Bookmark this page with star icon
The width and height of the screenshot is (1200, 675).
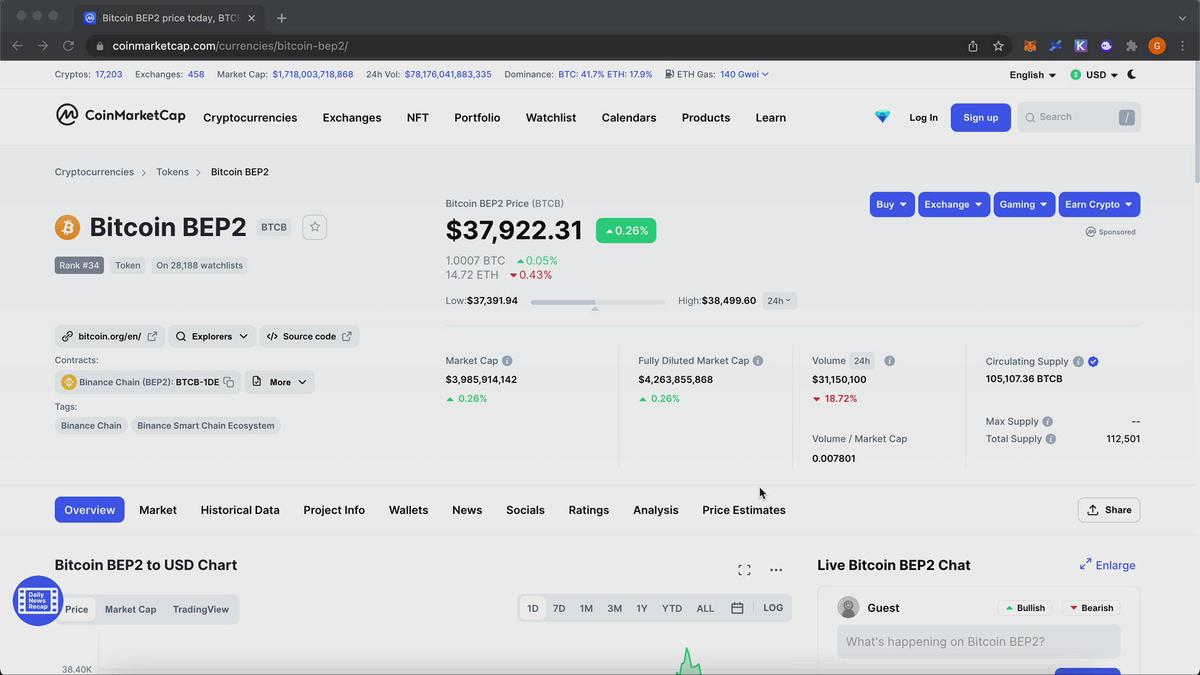coord(998,46)
